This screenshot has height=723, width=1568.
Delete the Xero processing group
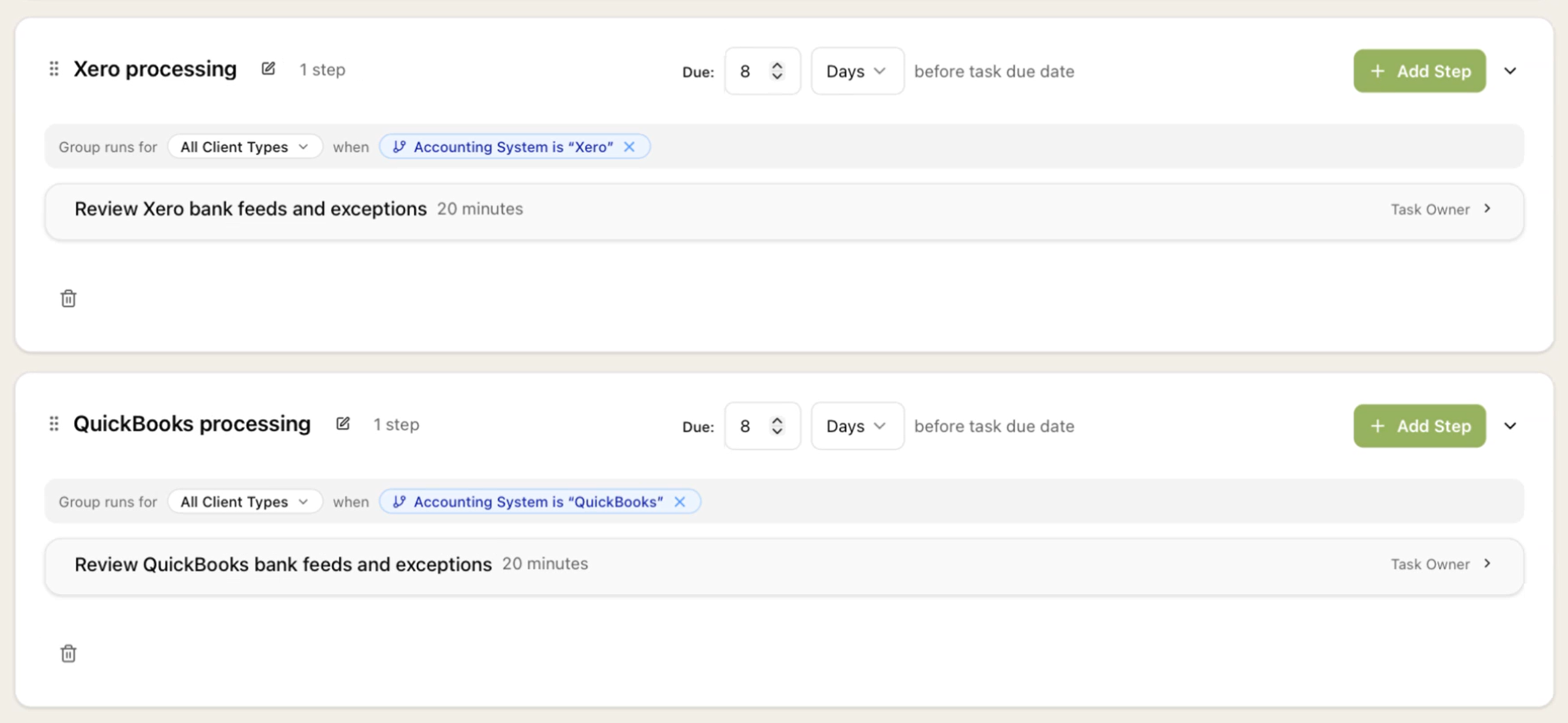tap(69, 298)
